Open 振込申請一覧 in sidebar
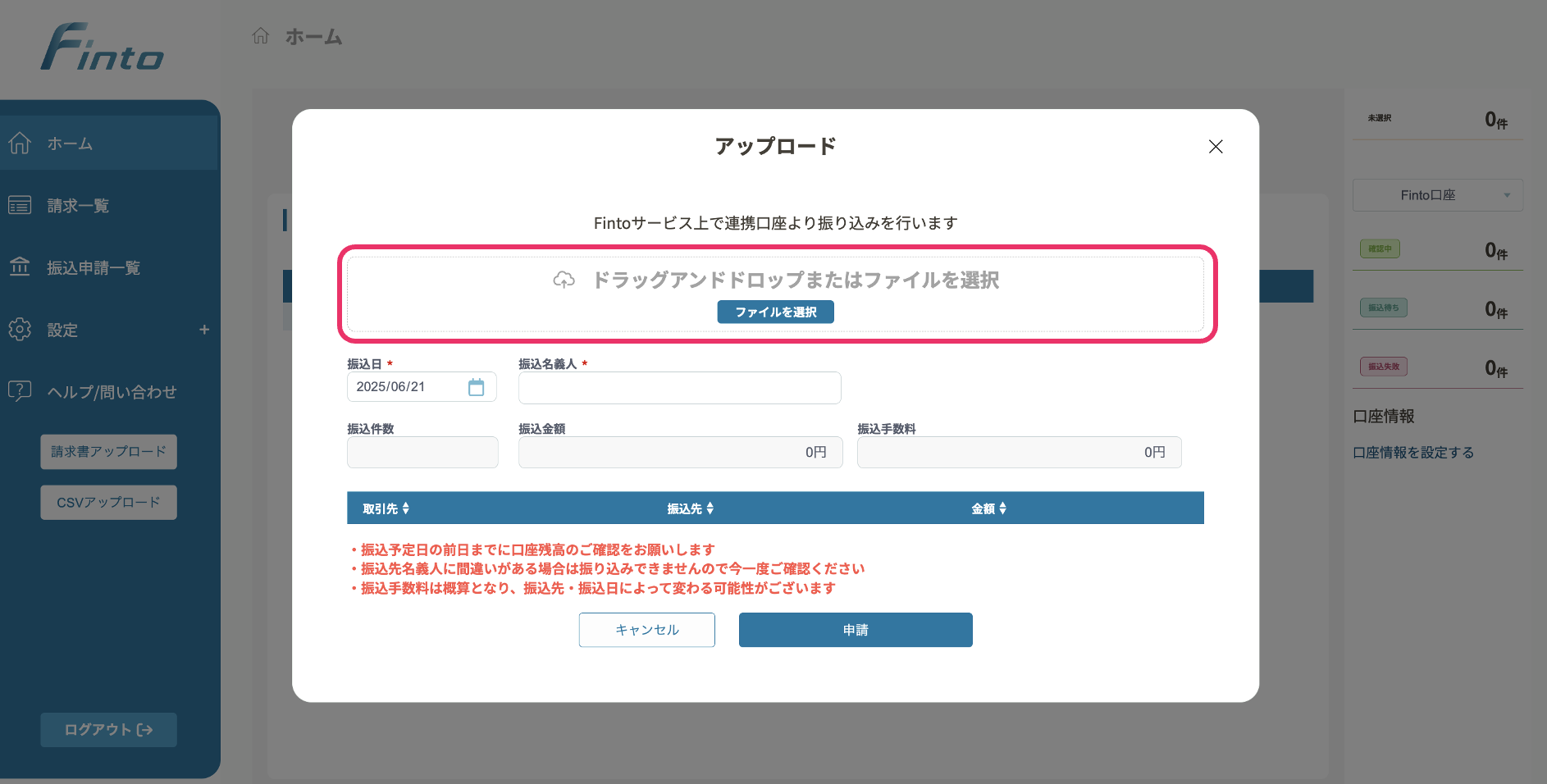 click(x=94, y=268)
